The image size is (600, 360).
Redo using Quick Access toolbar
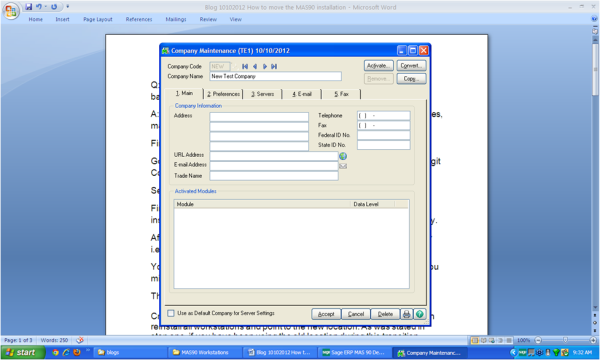(x=54, y=7)
